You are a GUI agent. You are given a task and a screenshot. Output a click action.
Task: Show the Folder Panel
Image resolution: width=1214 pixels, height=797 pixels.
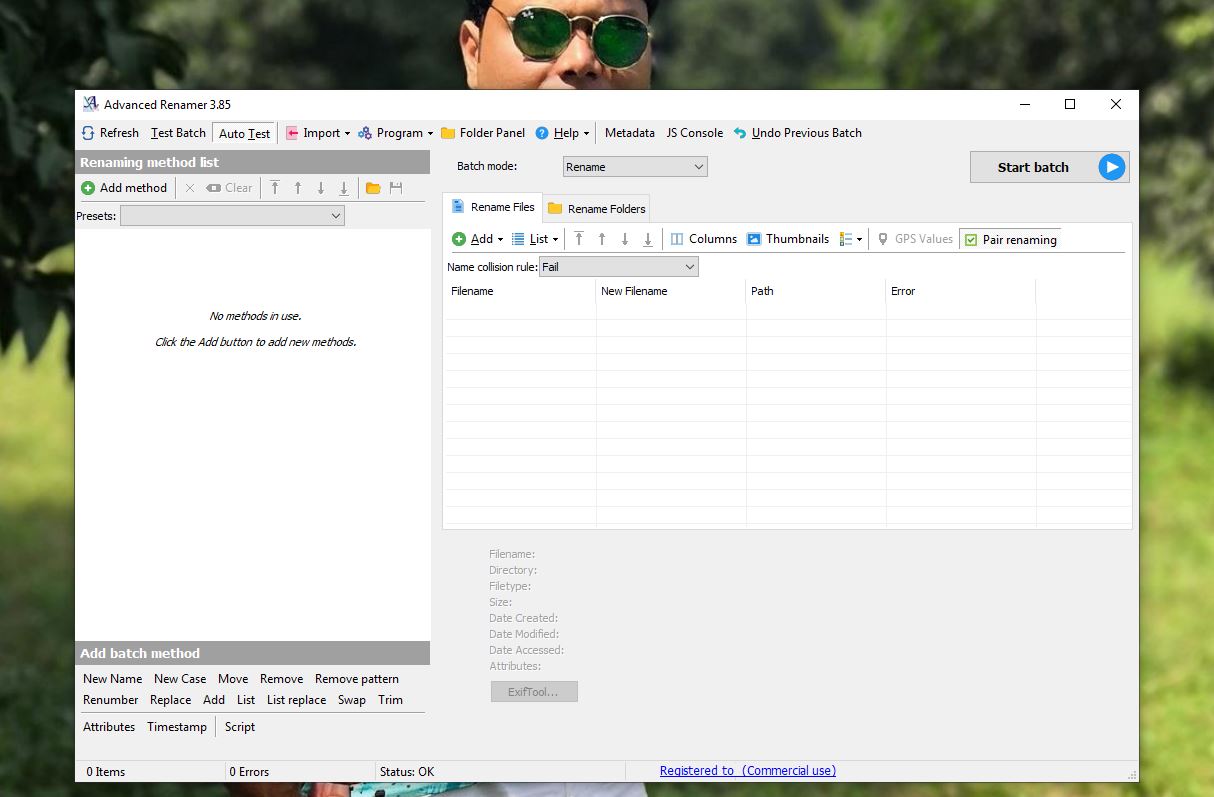[483, 133]
